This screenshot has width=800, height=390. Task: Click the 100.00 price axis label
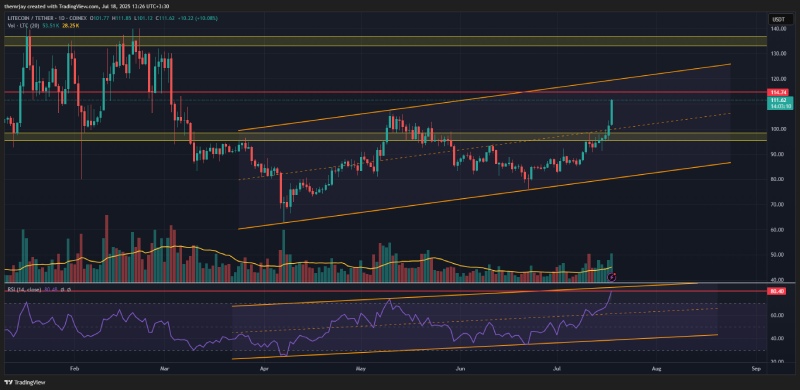pyautogui.click(x=778, y=129)
